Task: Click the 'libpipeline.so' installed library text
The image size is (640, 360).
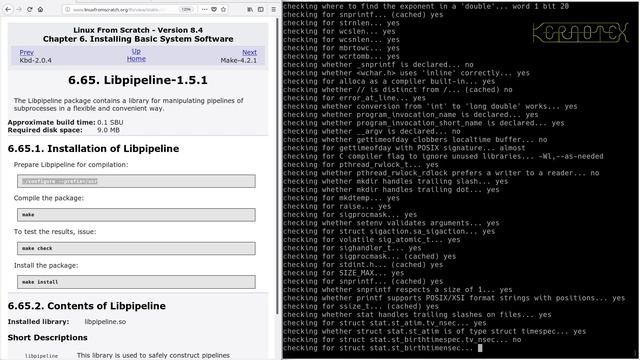Action: point(105,322)
